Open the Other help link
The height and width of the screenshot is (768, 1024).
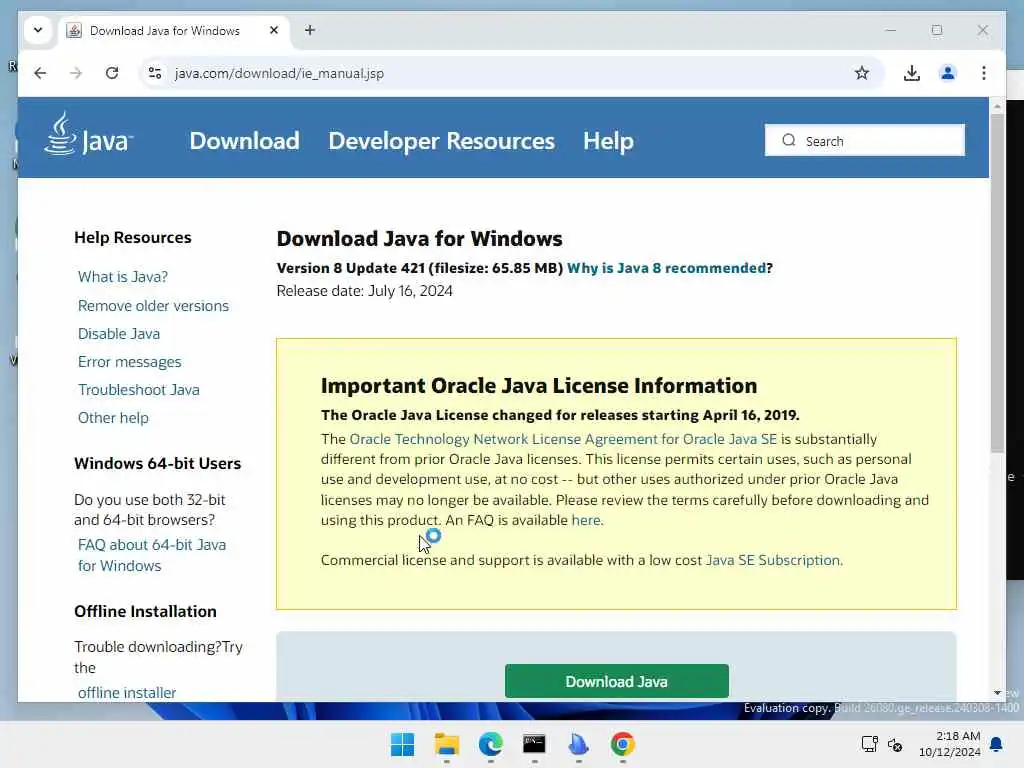click(x=113, y=418)
